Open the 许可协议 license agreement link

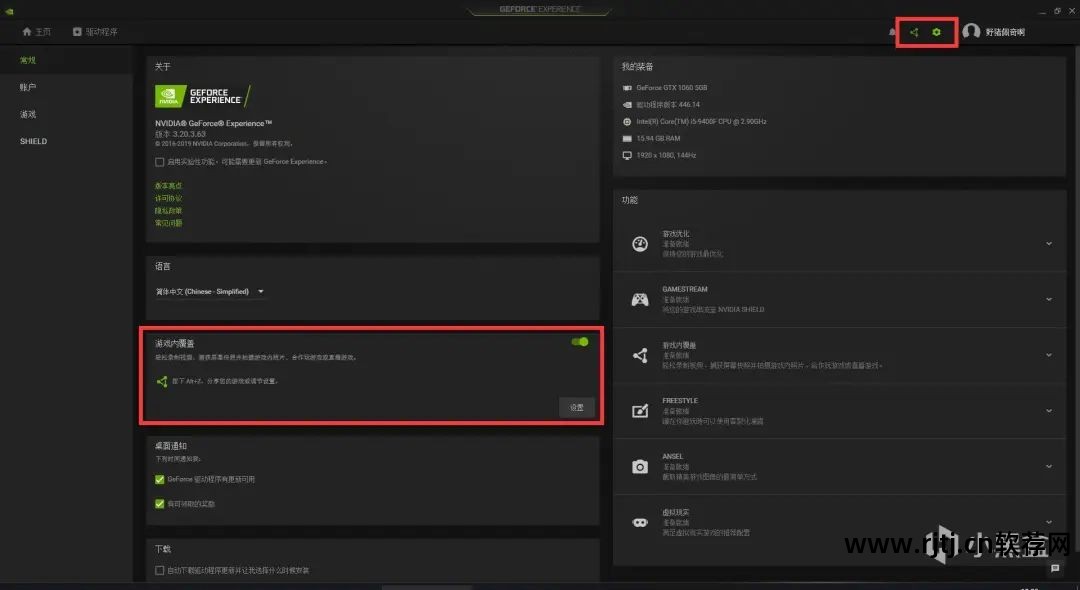pos(169,198)
